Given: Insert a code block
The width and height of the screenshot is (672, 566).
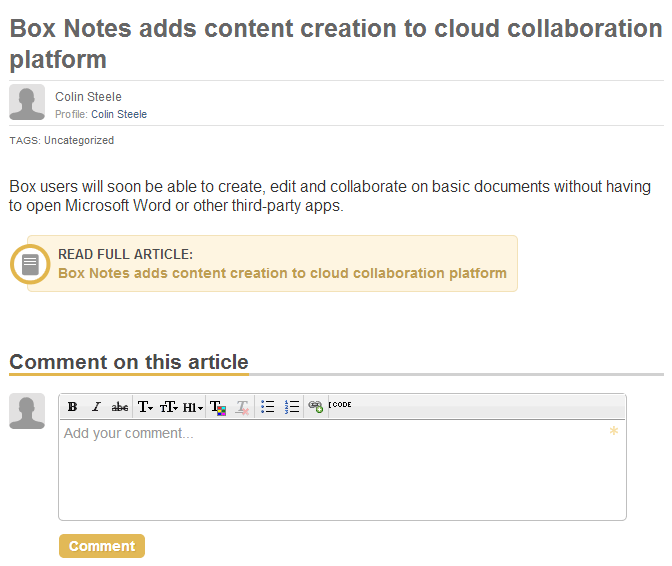Looking at the screenshot, I should click(340, 404).
